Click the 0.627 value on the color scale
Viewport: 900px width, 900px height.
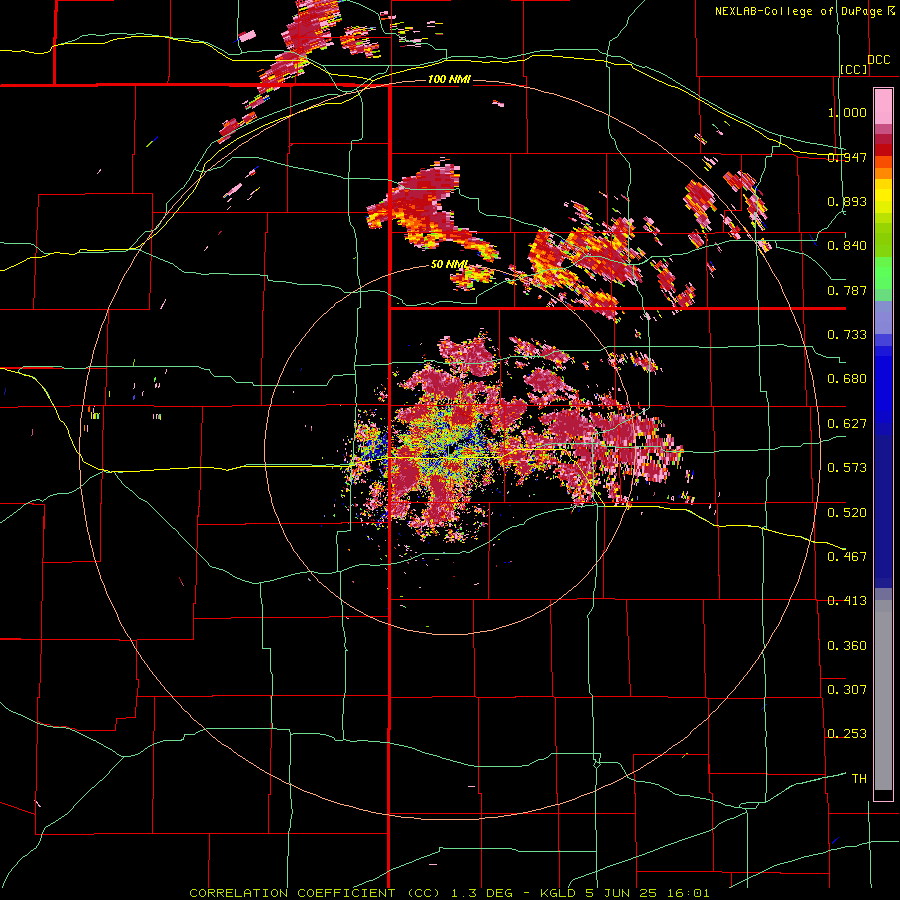847,423
